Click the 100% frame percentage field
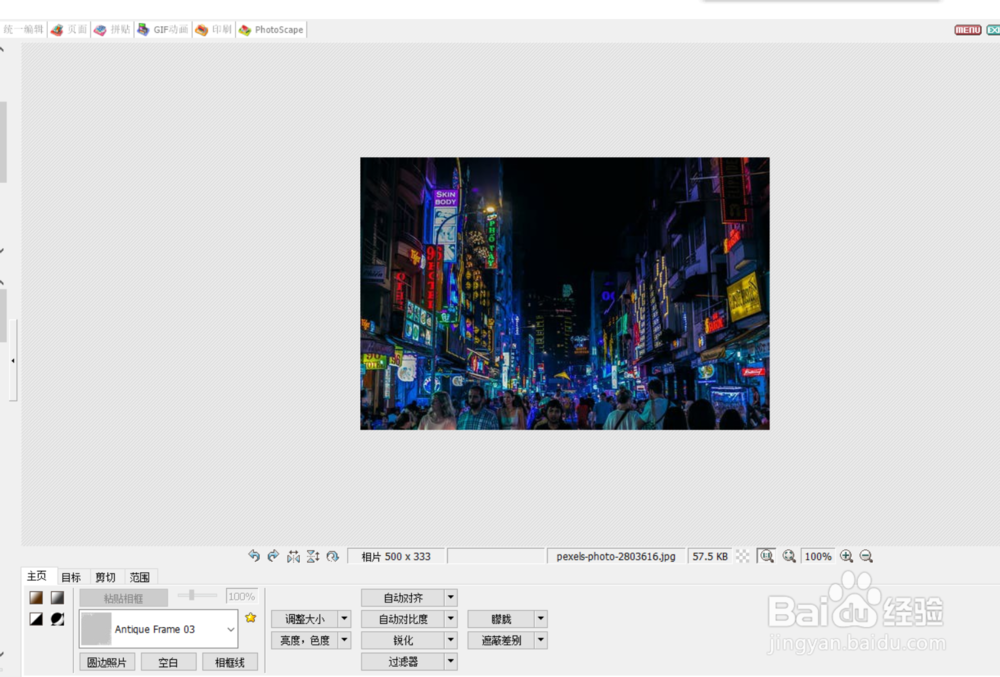 tap(242, 596)
